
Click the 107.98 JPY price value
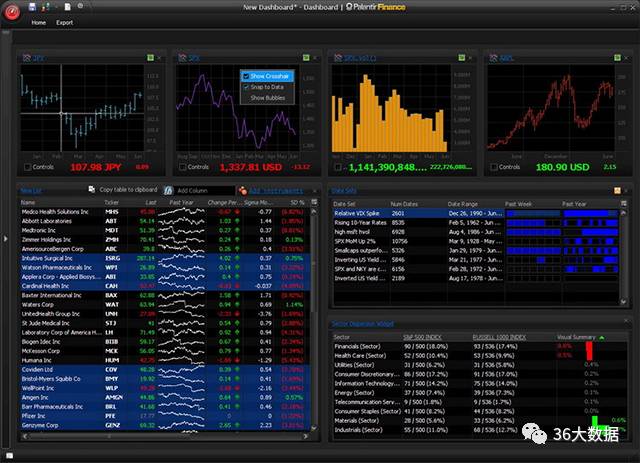pyautogui.click(x=96, y=167)
